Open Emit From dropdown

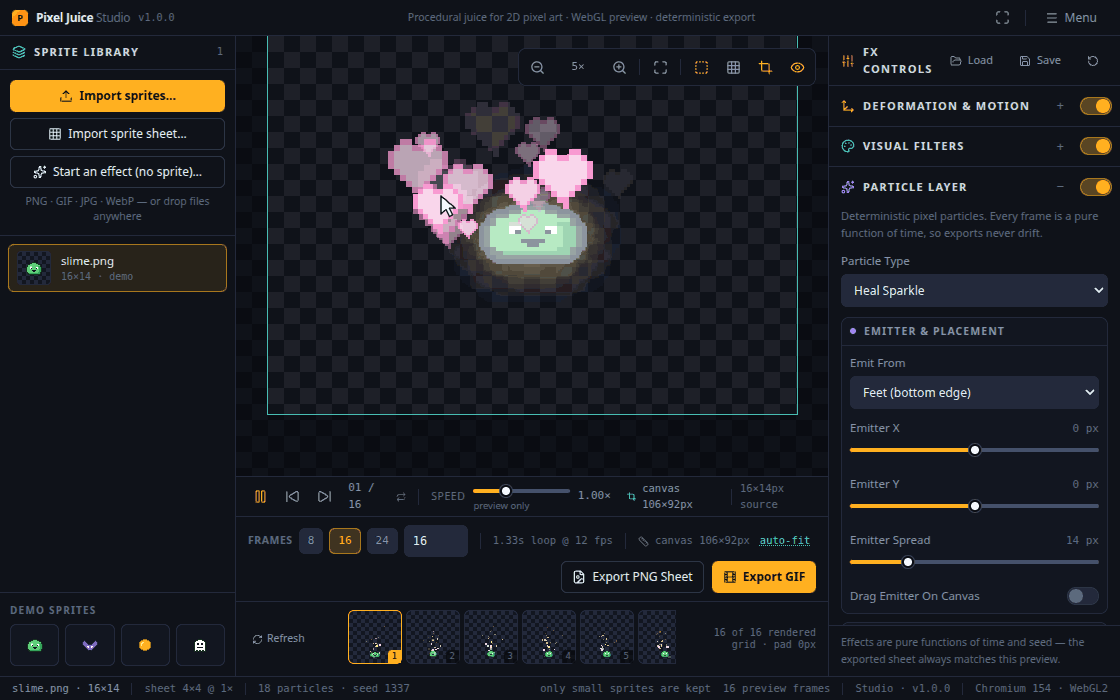tap(974, 393)
